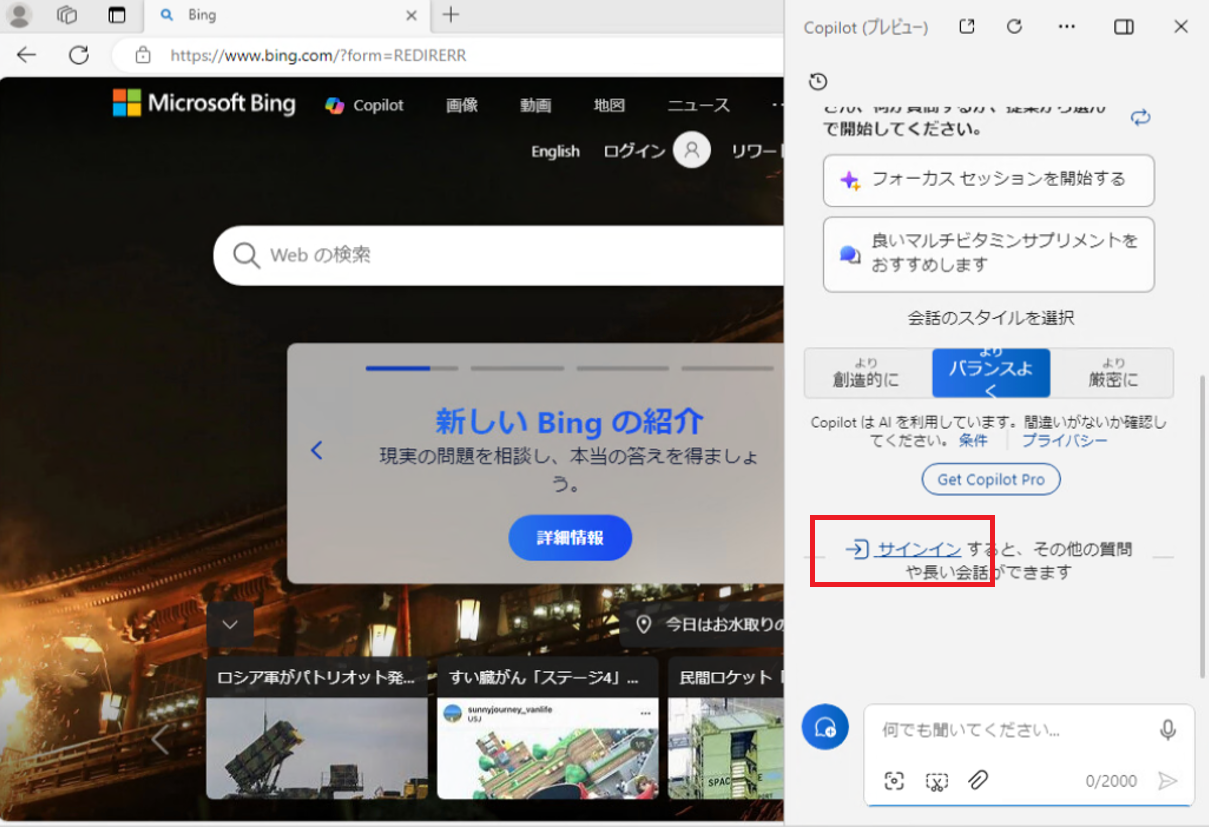
Task: Click the Web の検索 search box
Action: coord(500,255)
